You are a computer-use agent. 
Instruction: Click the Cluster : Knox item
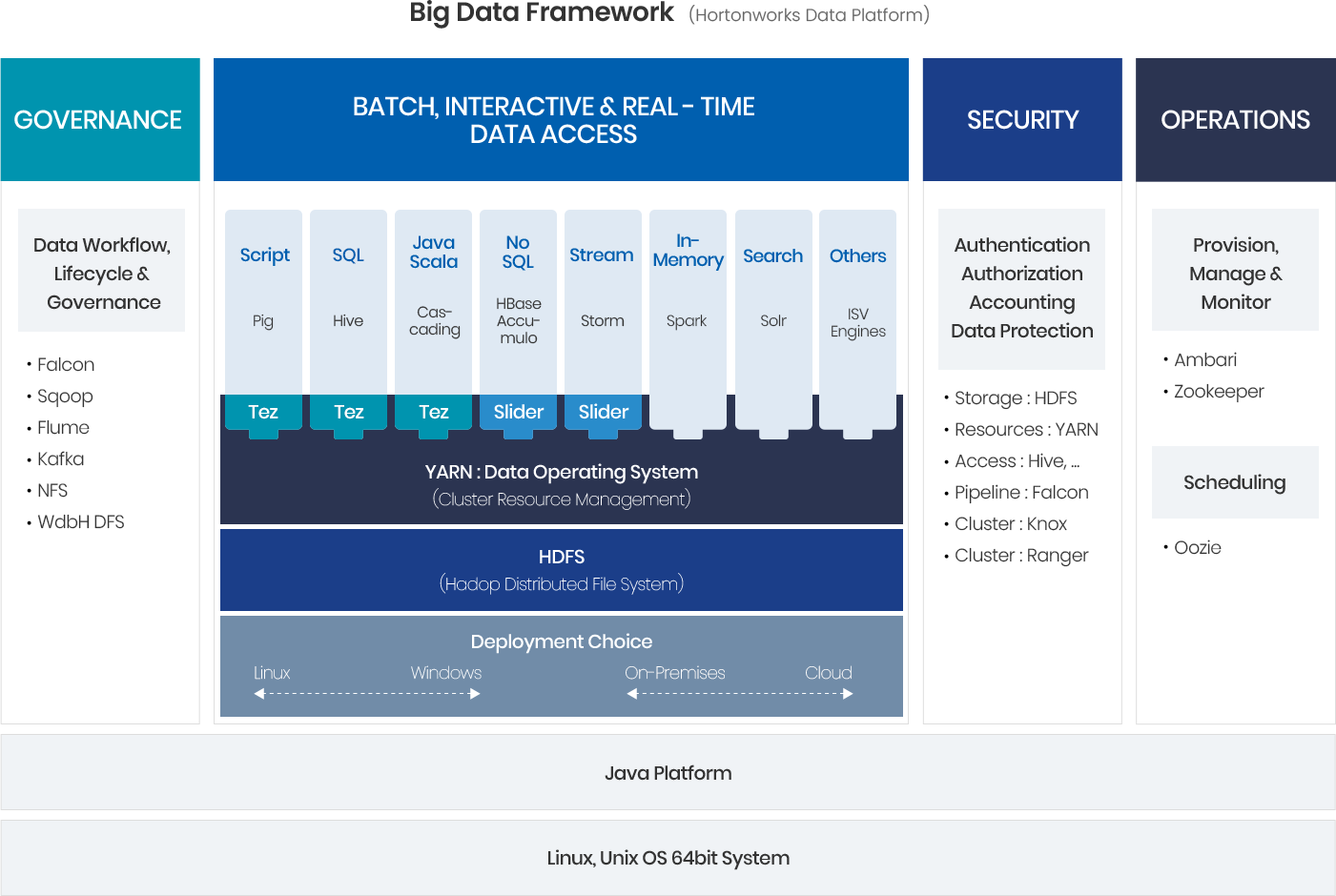[x=1010, y=523]
